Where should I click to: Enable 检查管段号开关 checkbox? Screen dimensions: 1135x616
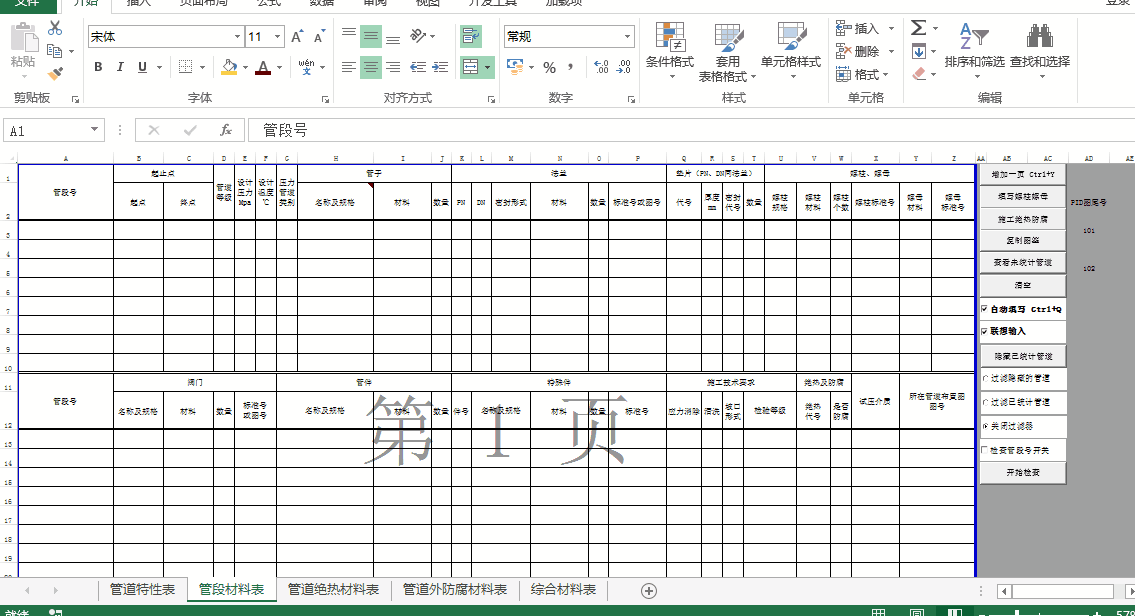[x=984, y=450]
